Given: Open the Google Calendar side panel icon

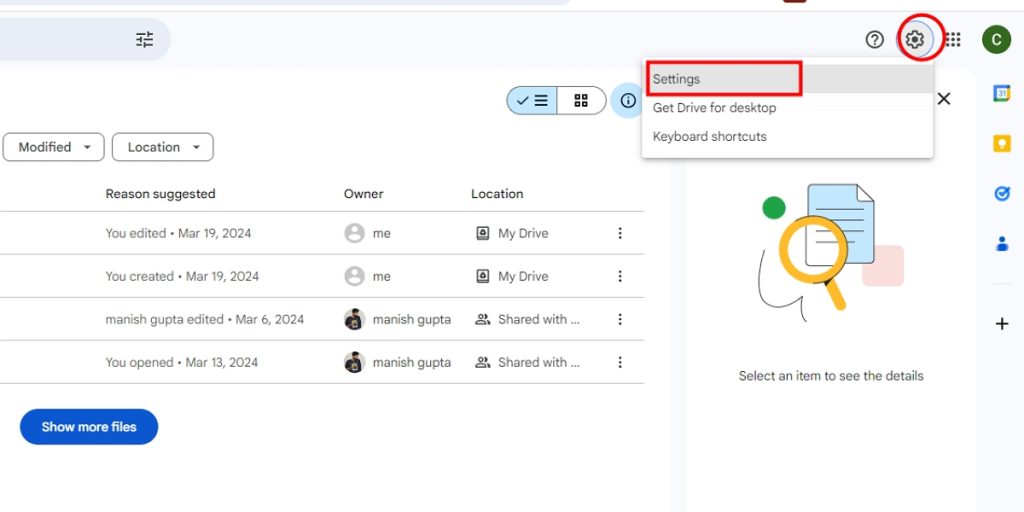Looking at the screenshot, I should [x=1002, y=93].
